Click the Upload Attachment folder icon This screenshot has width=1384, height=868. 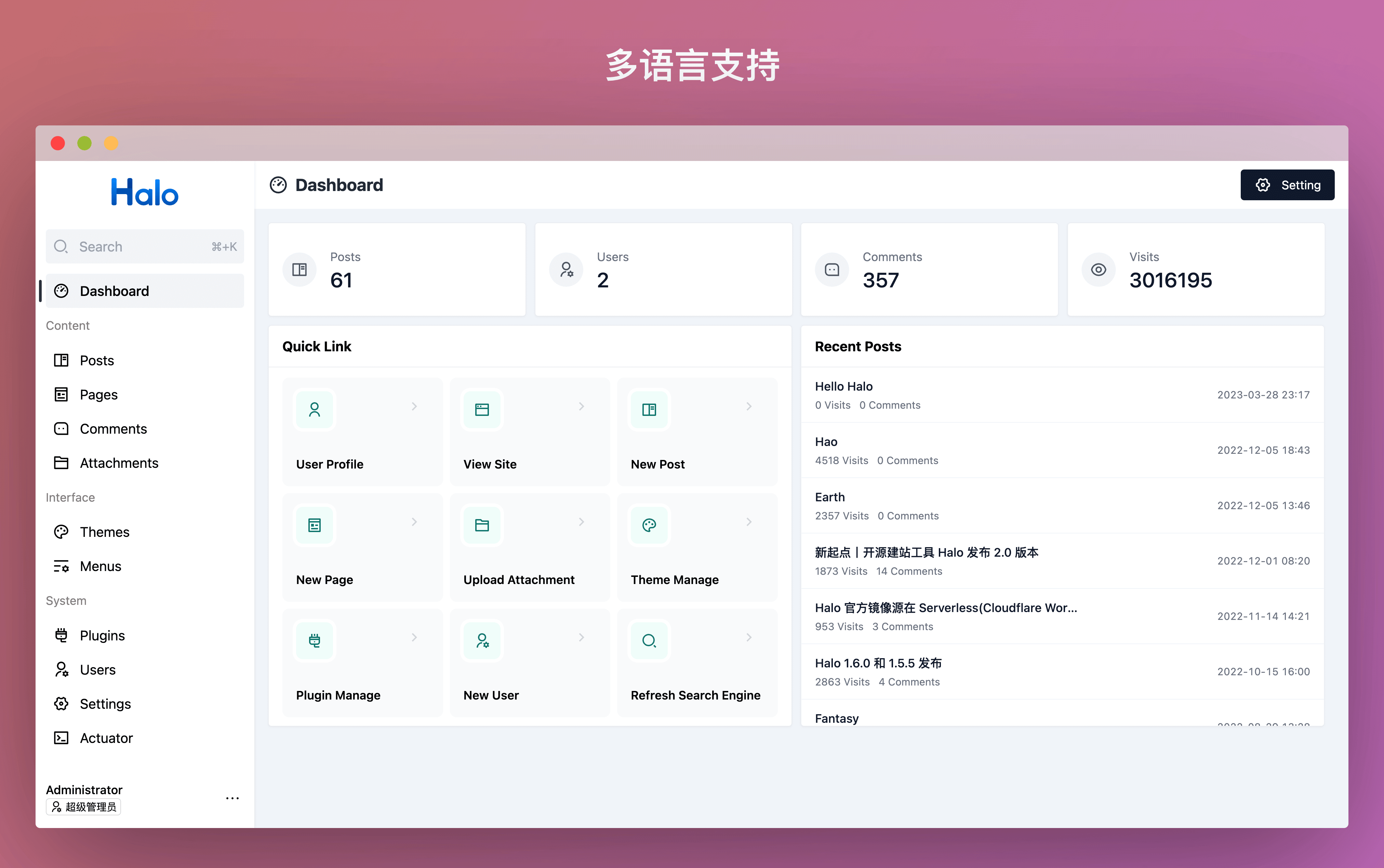pyautogui.click(x=482, y=525)
